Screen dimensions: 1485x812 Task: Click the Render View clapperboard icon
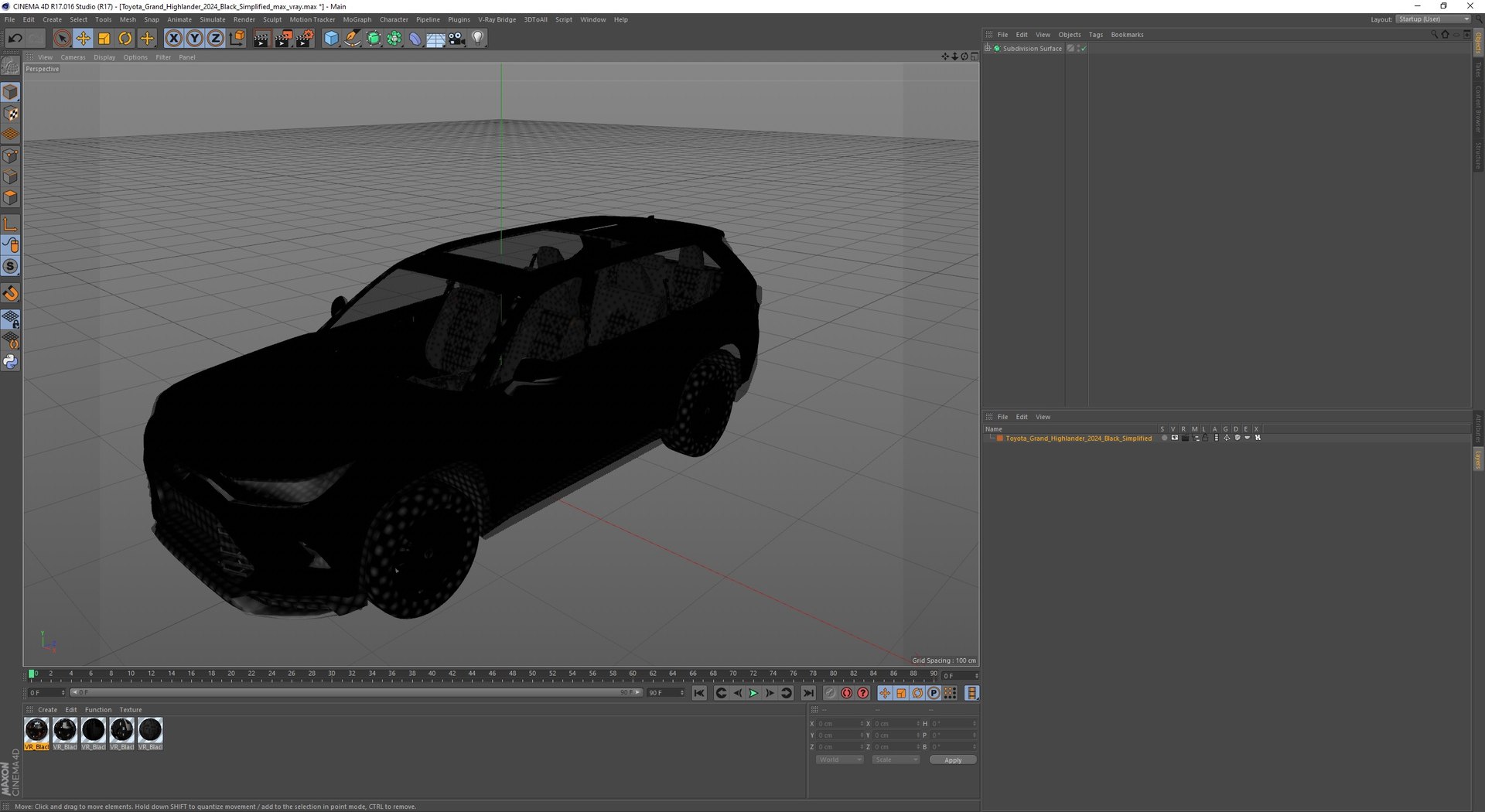click(261, 38)
